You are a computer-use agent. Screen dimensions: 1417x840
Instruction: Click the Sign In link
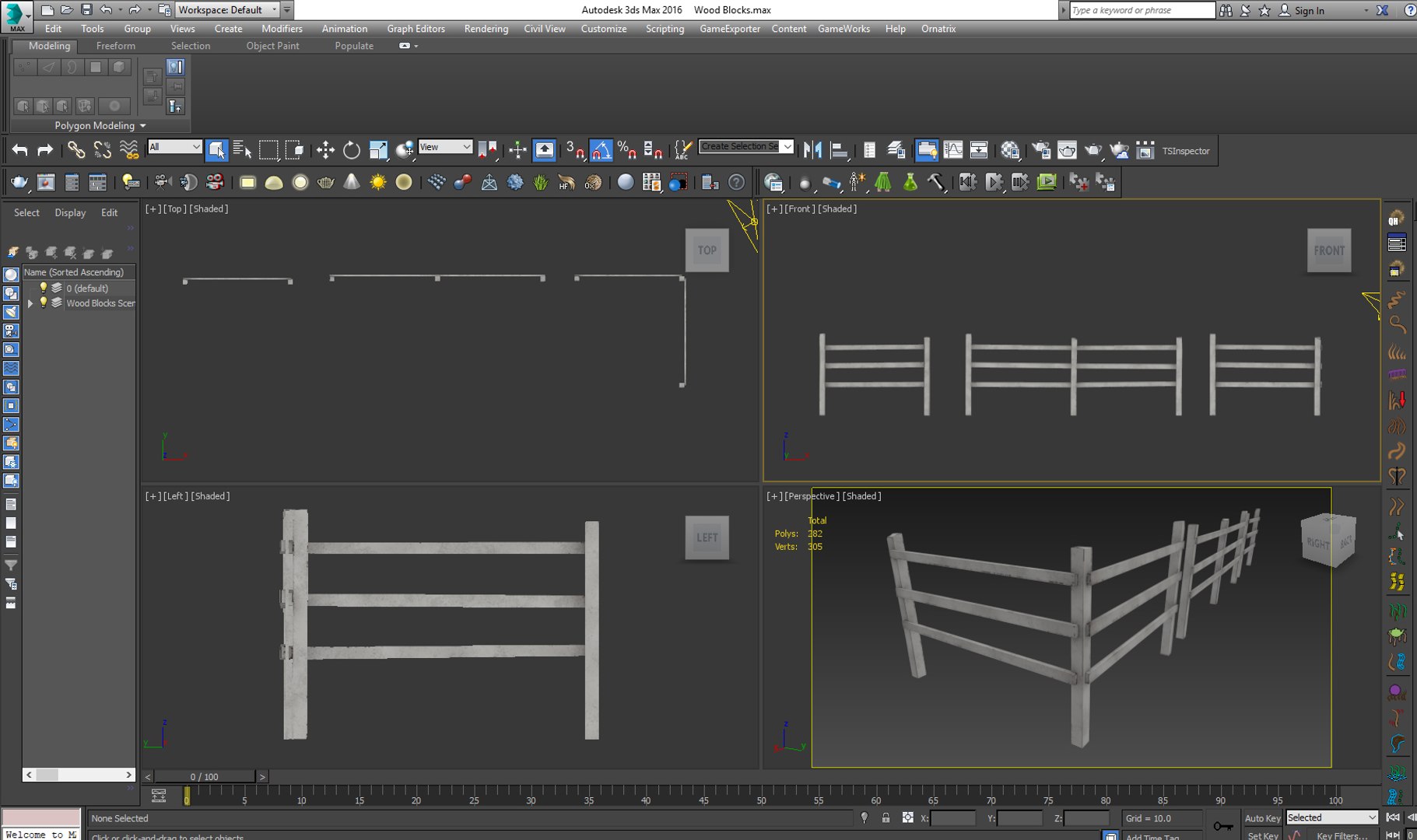tap(1309, 10)
